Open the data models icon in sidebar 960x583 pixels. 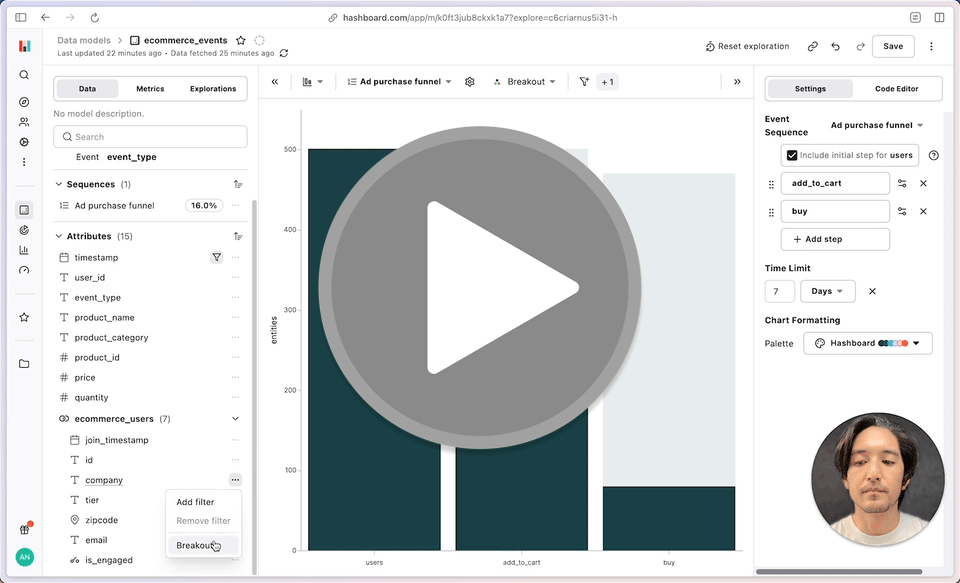24,210
